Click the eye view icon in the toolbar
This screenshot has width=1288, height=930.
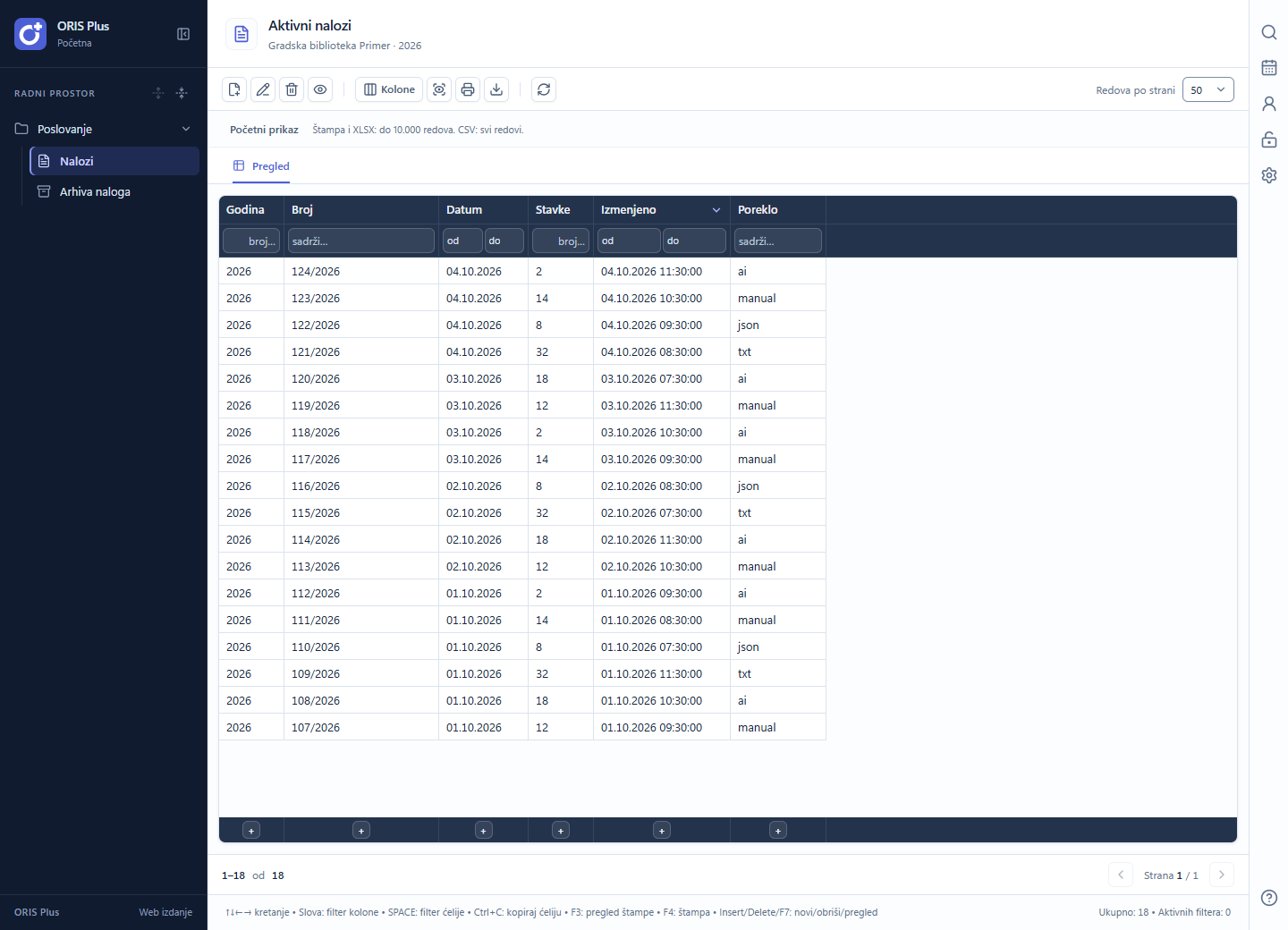pyautogui.click(x=320, y=89)
